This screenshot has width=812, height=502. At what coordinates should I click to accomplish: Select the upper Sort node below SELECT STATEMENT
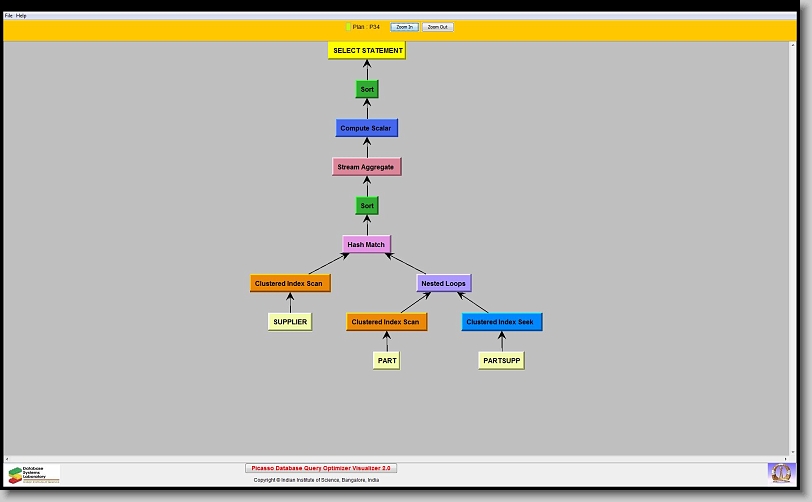click(367, 89)
